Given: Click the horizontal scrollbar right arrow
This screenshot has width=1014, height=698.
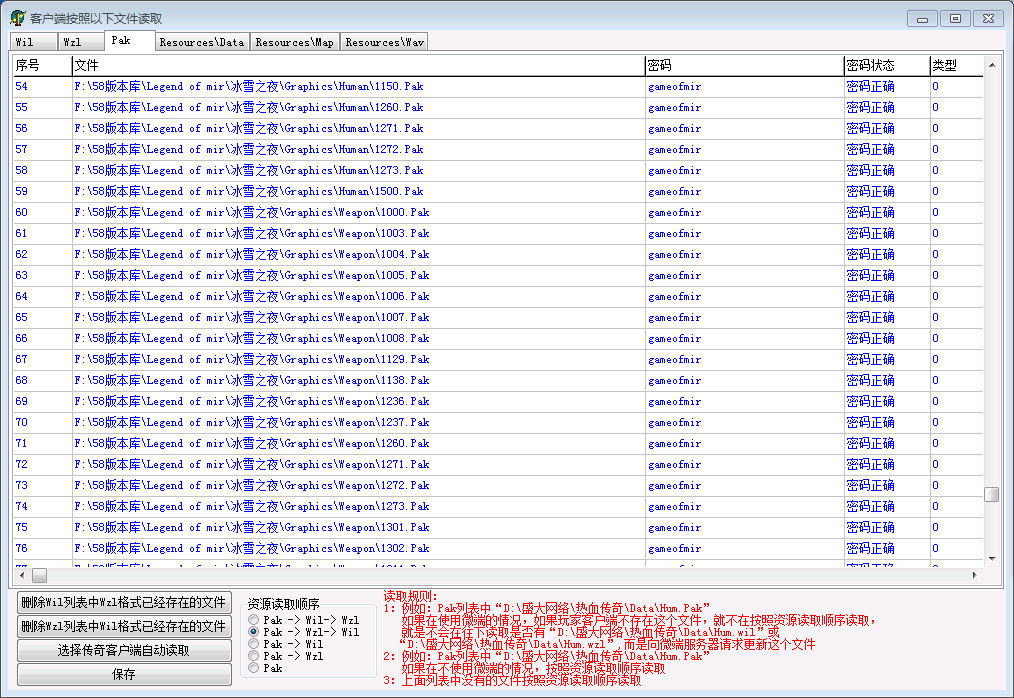Looking at the screenshot, I should point(975,576).
